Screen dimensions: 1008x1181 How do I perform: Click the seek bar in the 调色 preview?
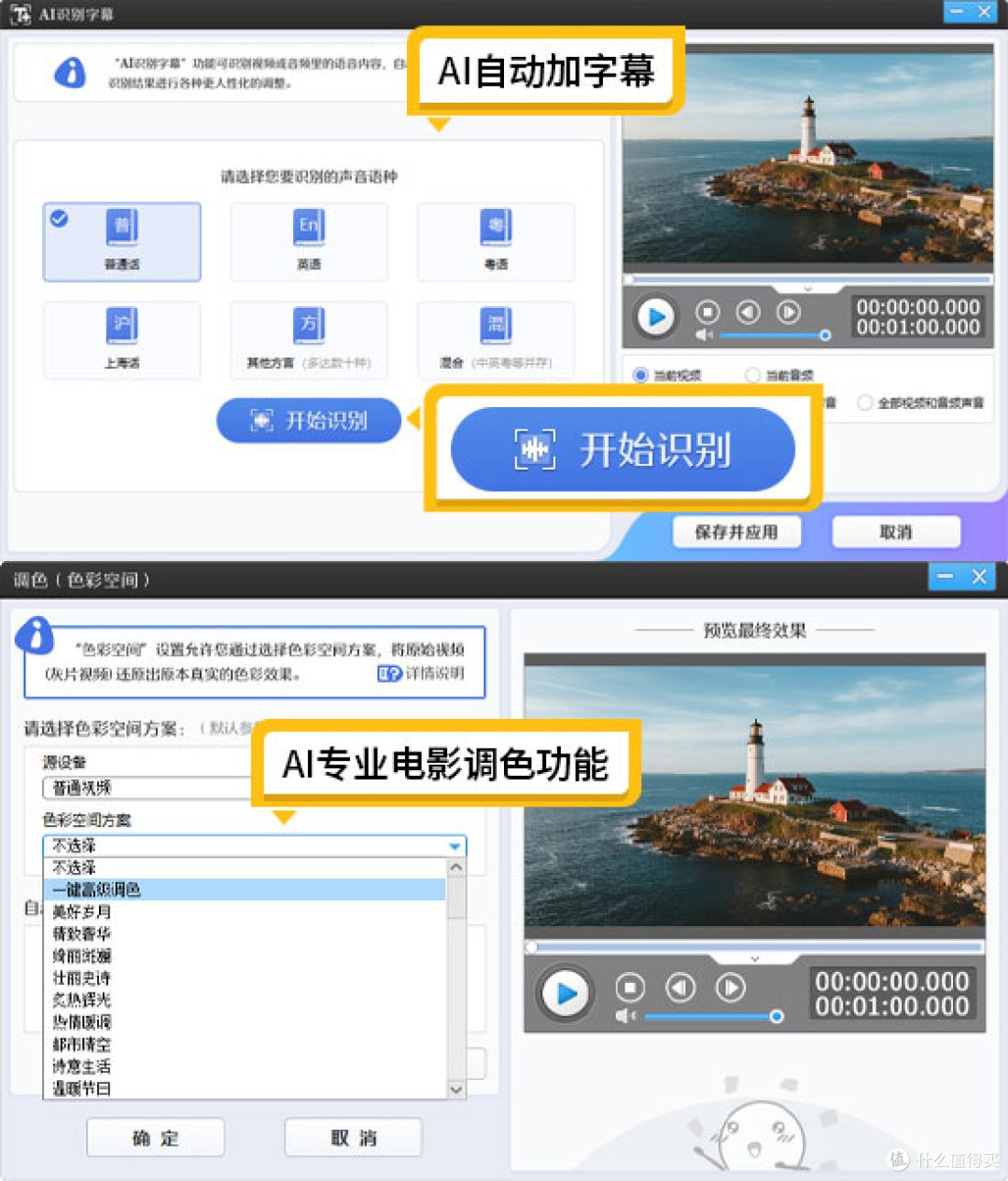pos(754,947)
